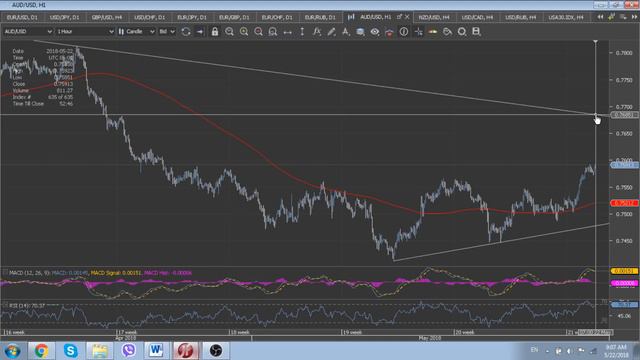Click the yellow MACD value tag
This screenshot has width=640, height=360.
(x=624, y=271)
